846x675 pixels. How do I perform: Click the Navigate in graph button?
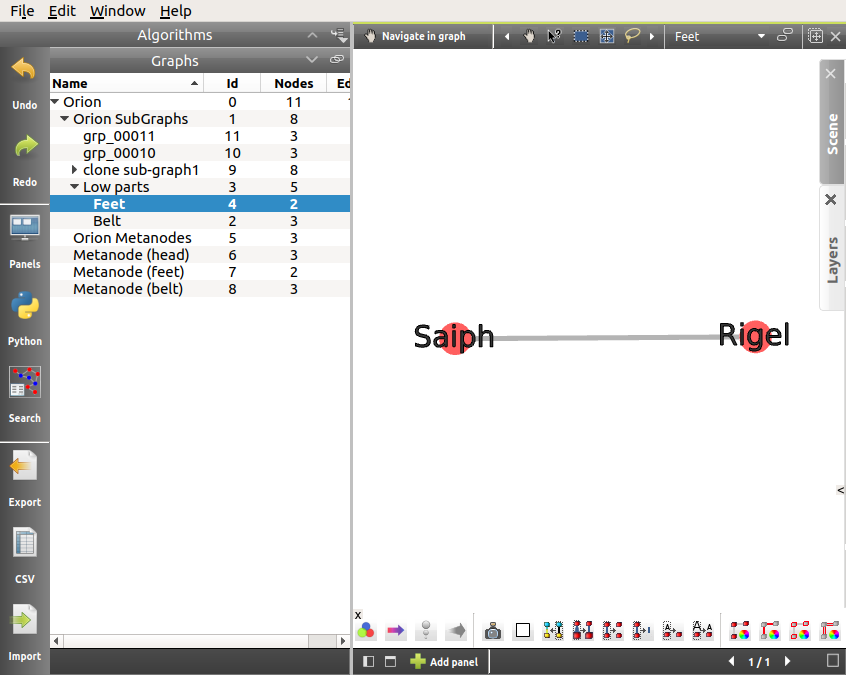[415, 36]
